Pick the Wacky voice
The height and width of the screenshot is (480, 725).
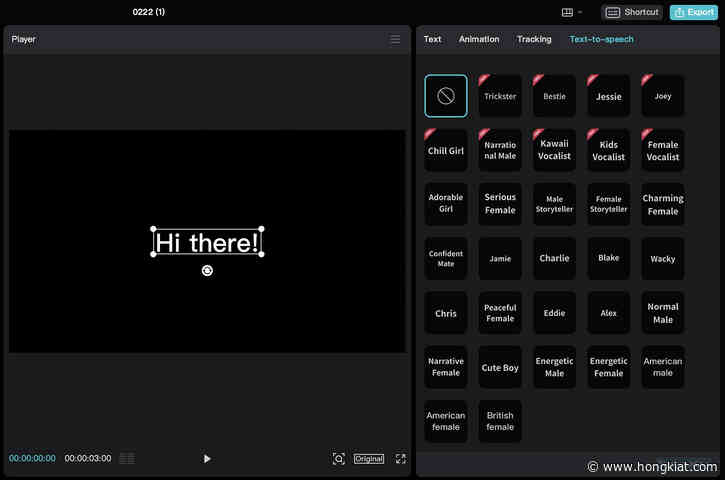click(x=663, y=258)
